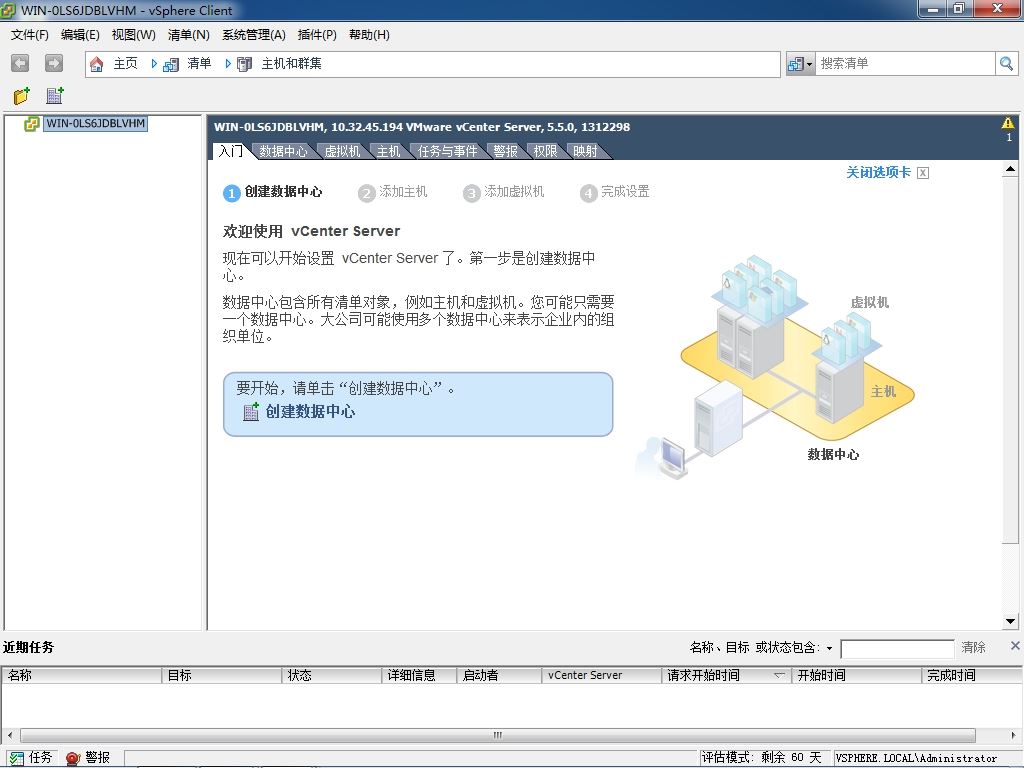Go back with the navigation back arrow
Image resolution: width=1024 pixels, height=768 pixels.
coord(20,63)
